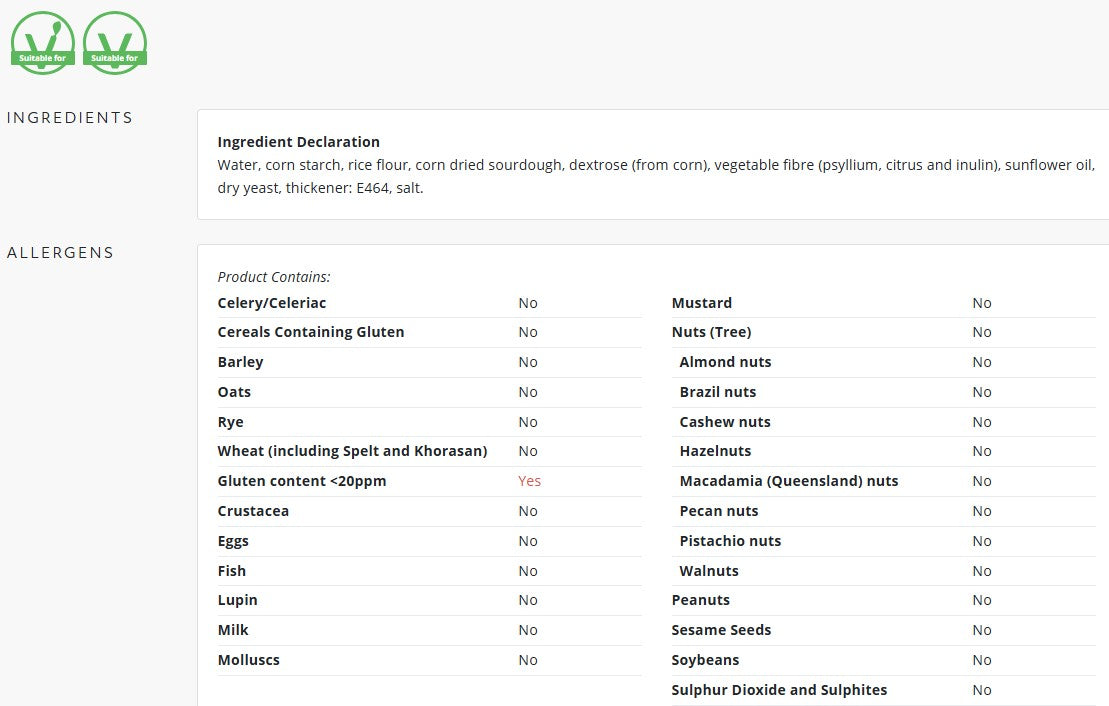Click the Molluscs allergen label

(x=248, y=660)
